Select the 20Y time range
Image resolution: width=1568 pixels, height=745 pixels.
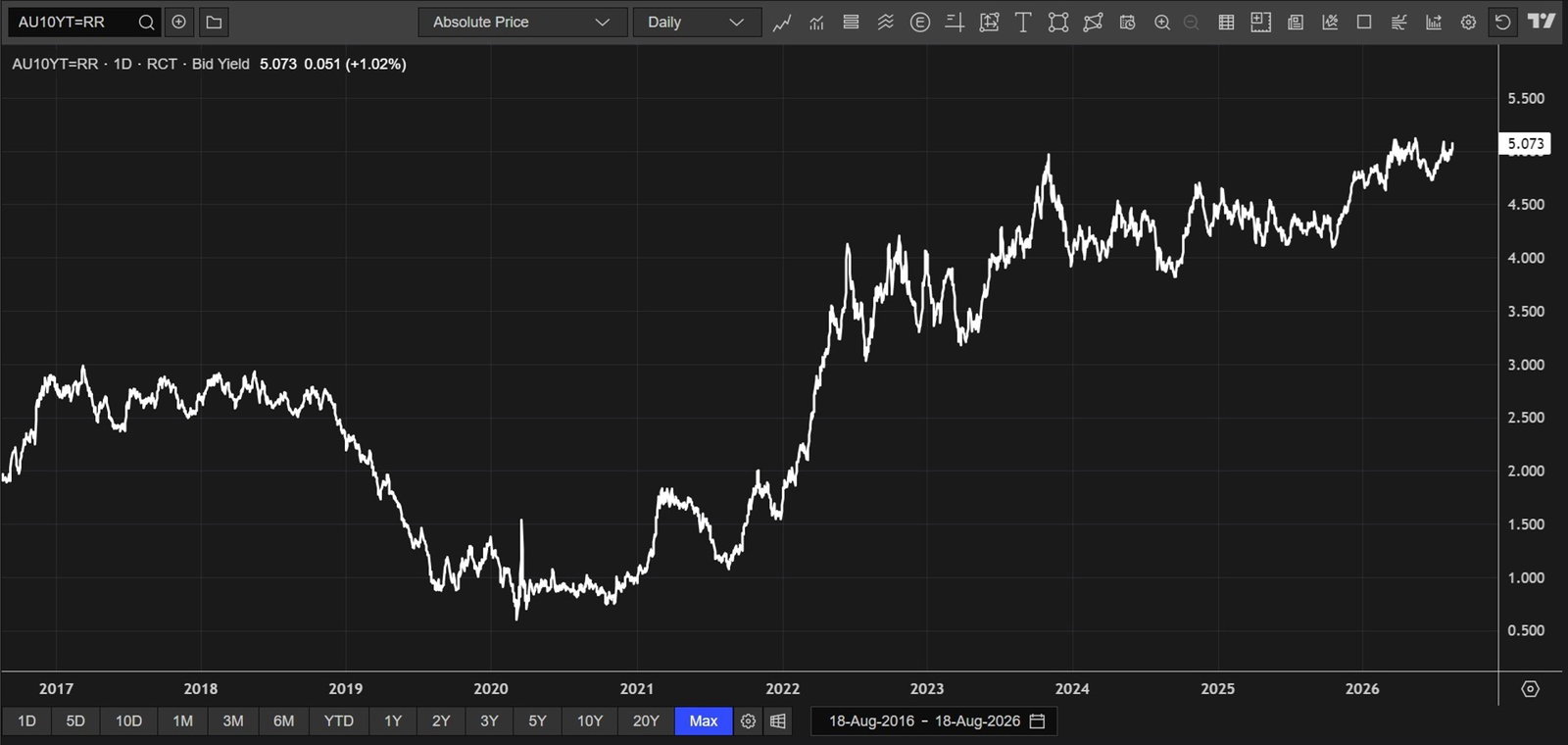[646, 721]
